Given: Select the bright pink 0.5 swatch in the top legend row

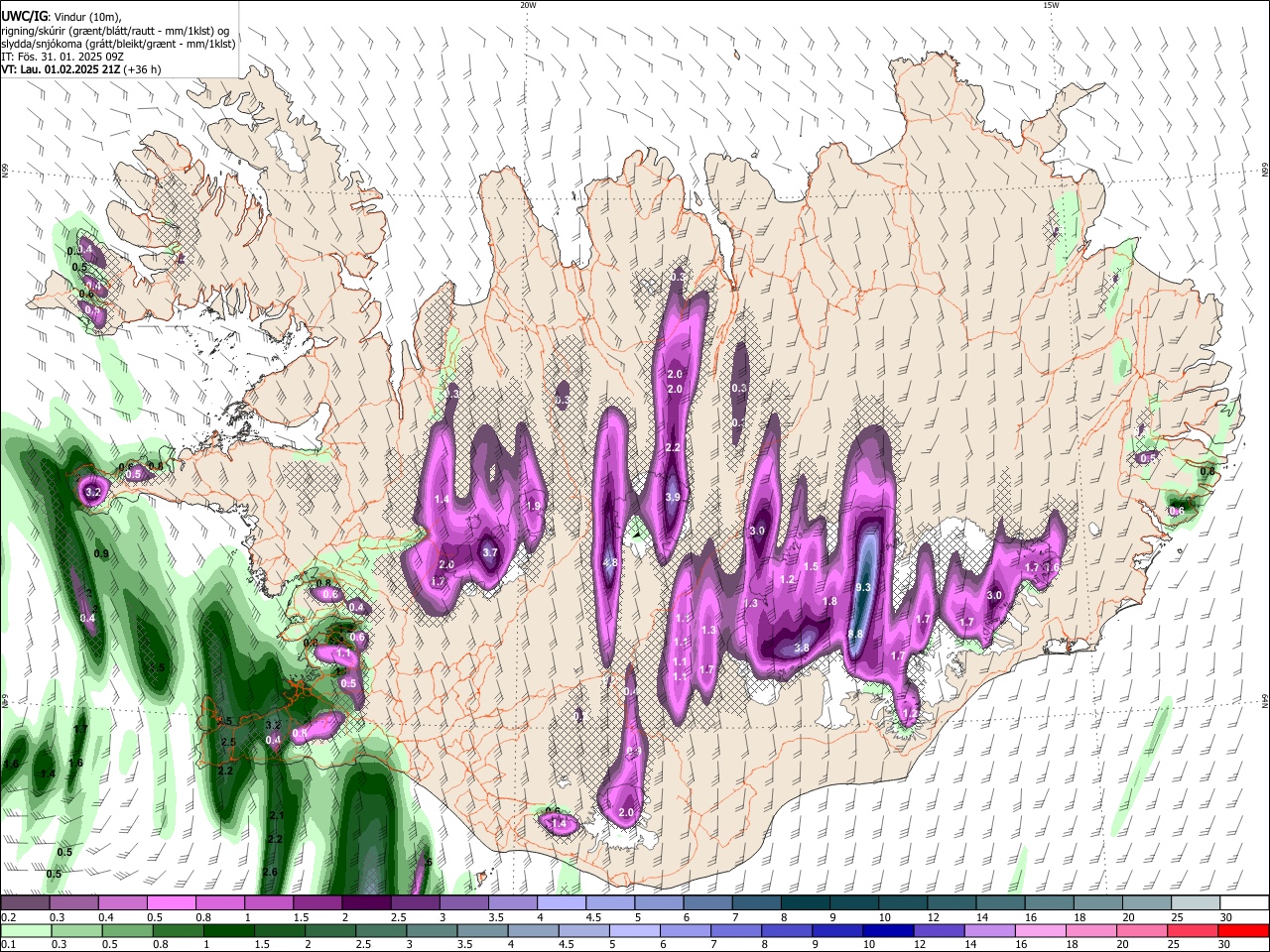Looking at the screenshot, I should click(x=171, y=903).
